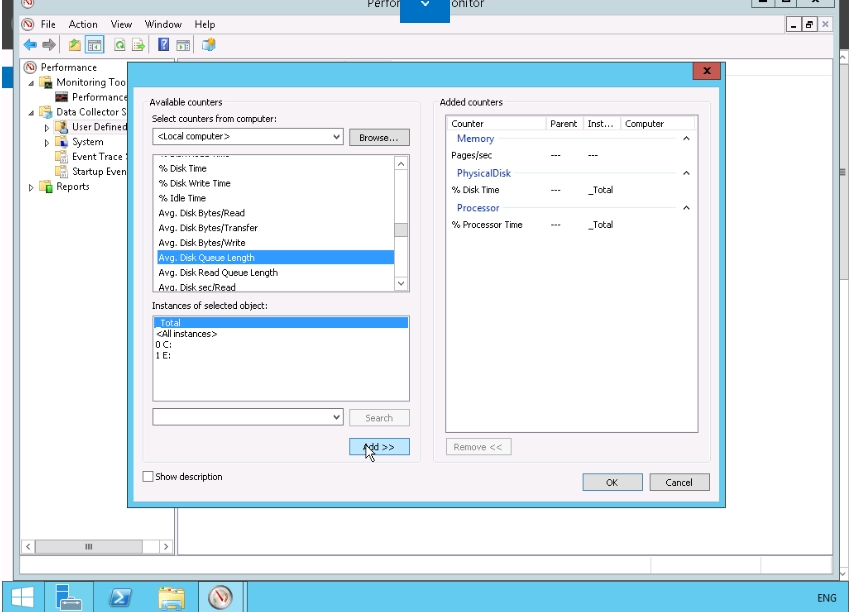Viewport: 851px width, 612px height.
Task: Click the Windows Start button
Action: [21, 597]
